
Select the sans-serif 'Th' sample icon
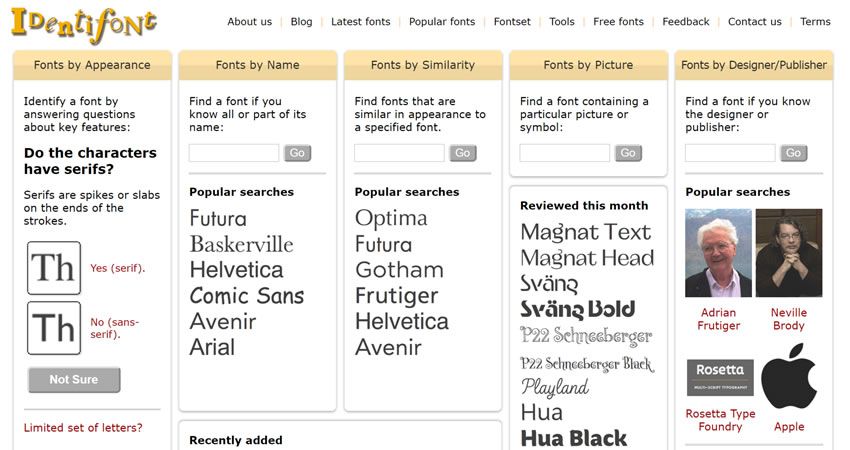(54, 328)
